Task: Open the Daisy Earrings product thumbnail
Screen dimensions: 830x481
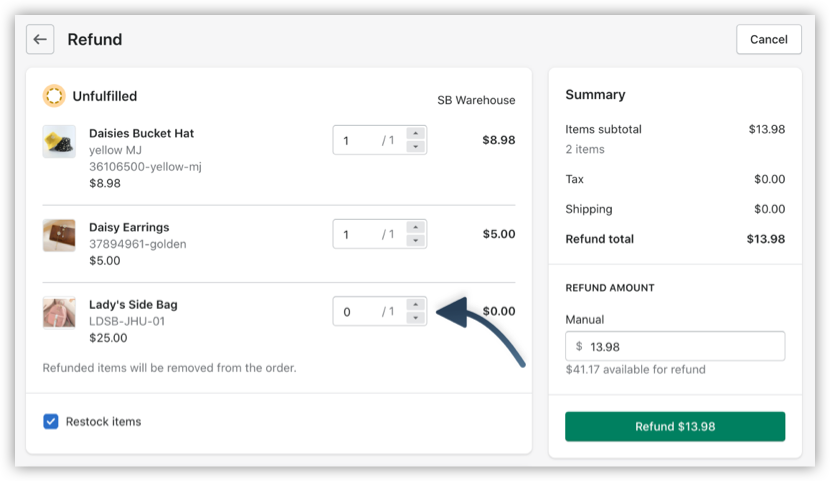Action: pos(59,235)
